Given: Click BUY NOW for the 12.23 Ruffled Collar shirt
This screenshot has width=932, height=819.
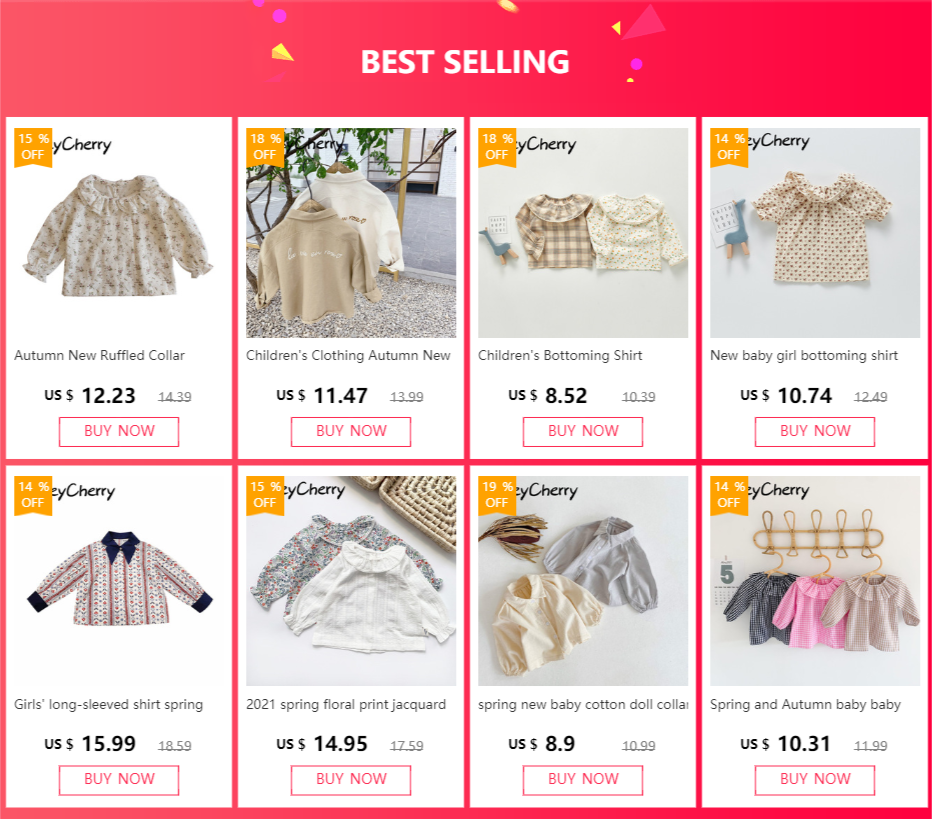Looking at the screenshot, I should pos(119,431).
